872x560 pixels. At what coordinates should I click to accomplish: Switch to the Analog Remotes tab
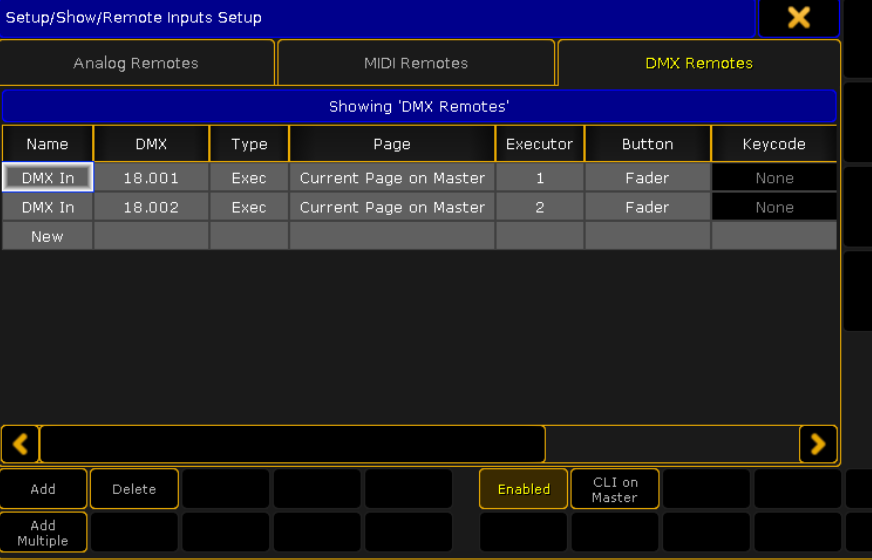point(136,63)
